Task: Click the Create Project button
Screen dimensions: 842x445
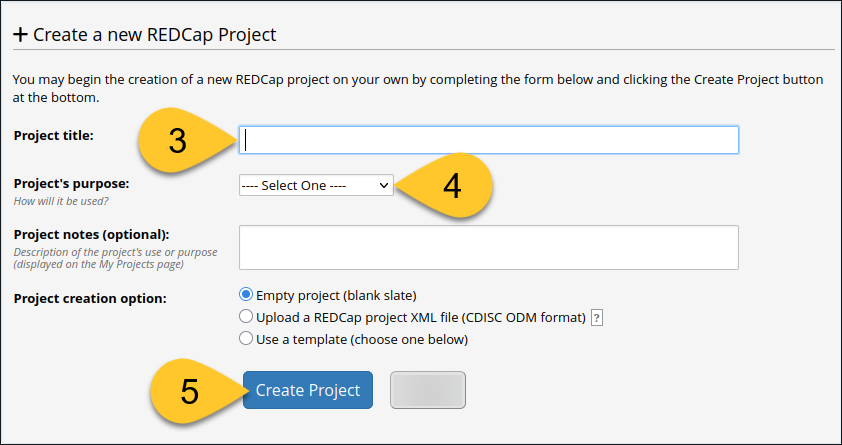Action: (308, 390)
